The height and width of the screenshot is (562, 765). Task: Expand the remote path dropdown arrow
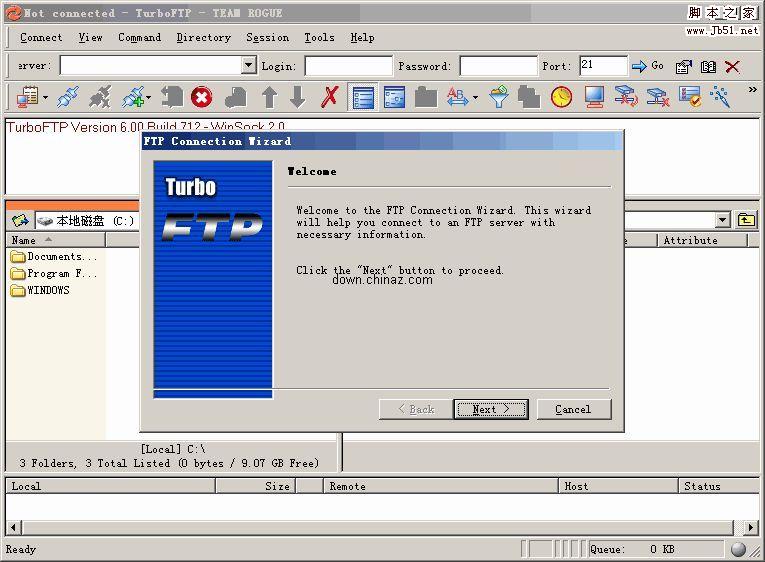coord(722,220)
